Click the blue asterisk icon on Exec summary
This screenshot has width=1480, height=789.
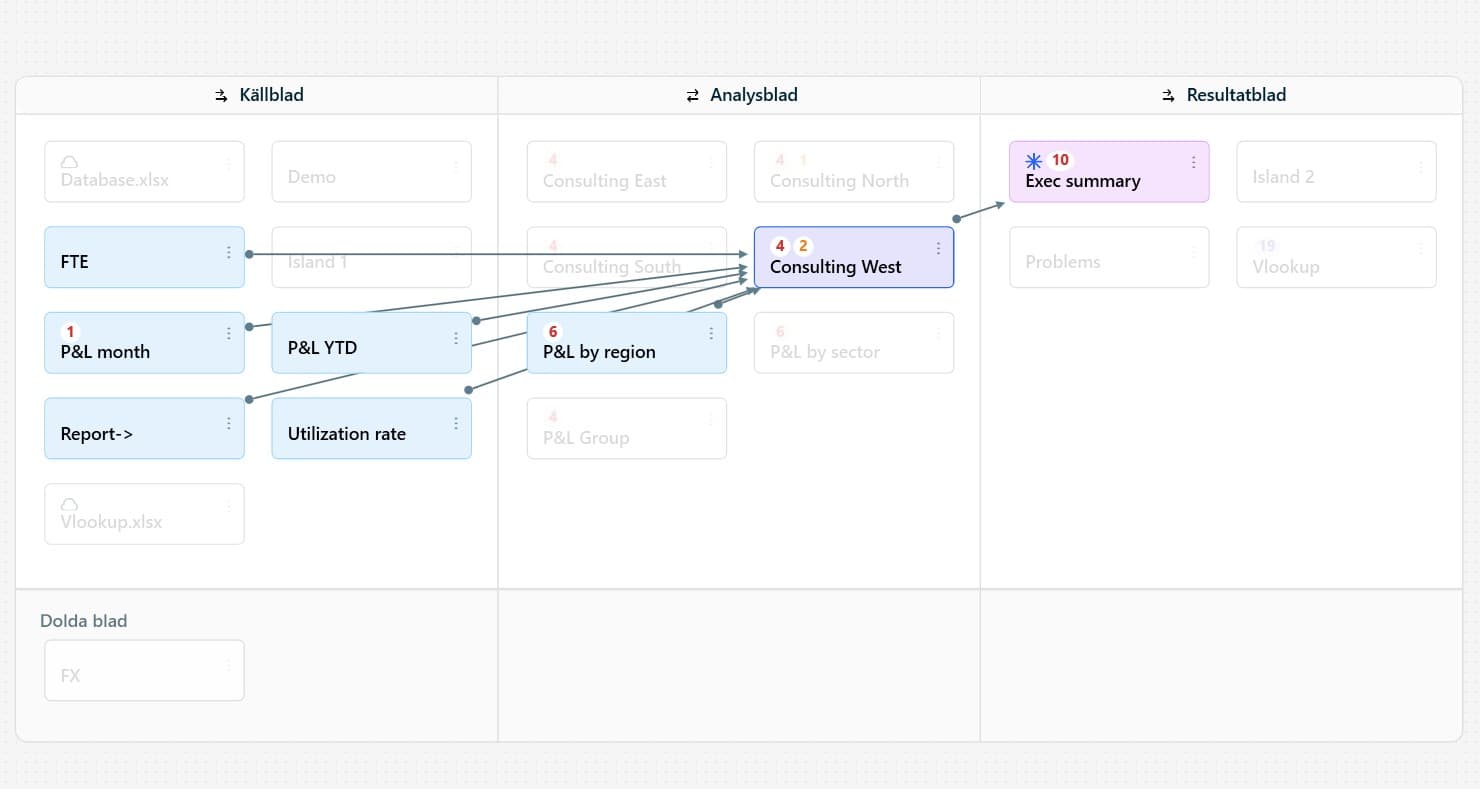(1034, 160)
